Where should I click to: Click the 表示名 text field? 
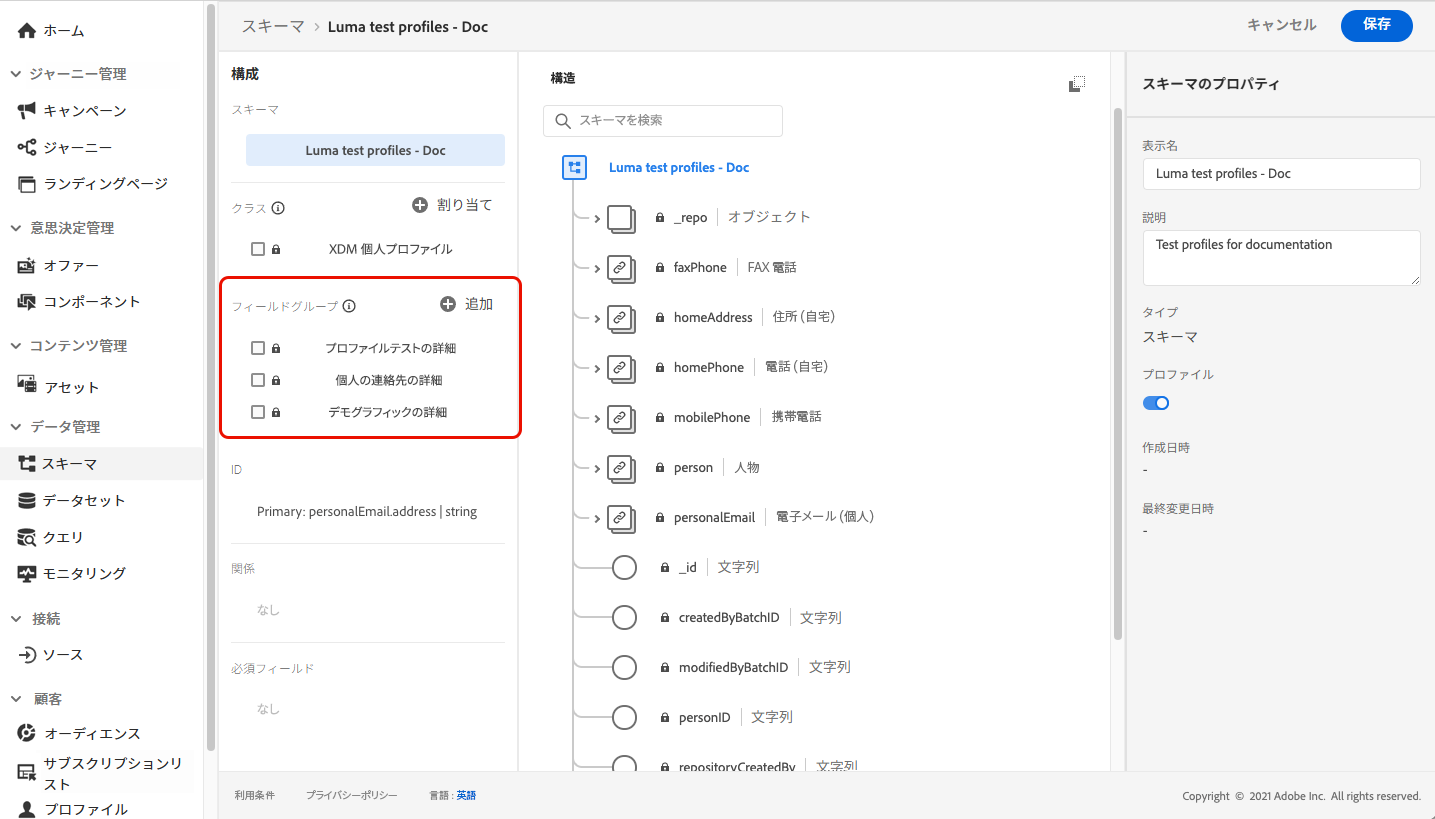pyautogui.click(x=1281, y=173)
